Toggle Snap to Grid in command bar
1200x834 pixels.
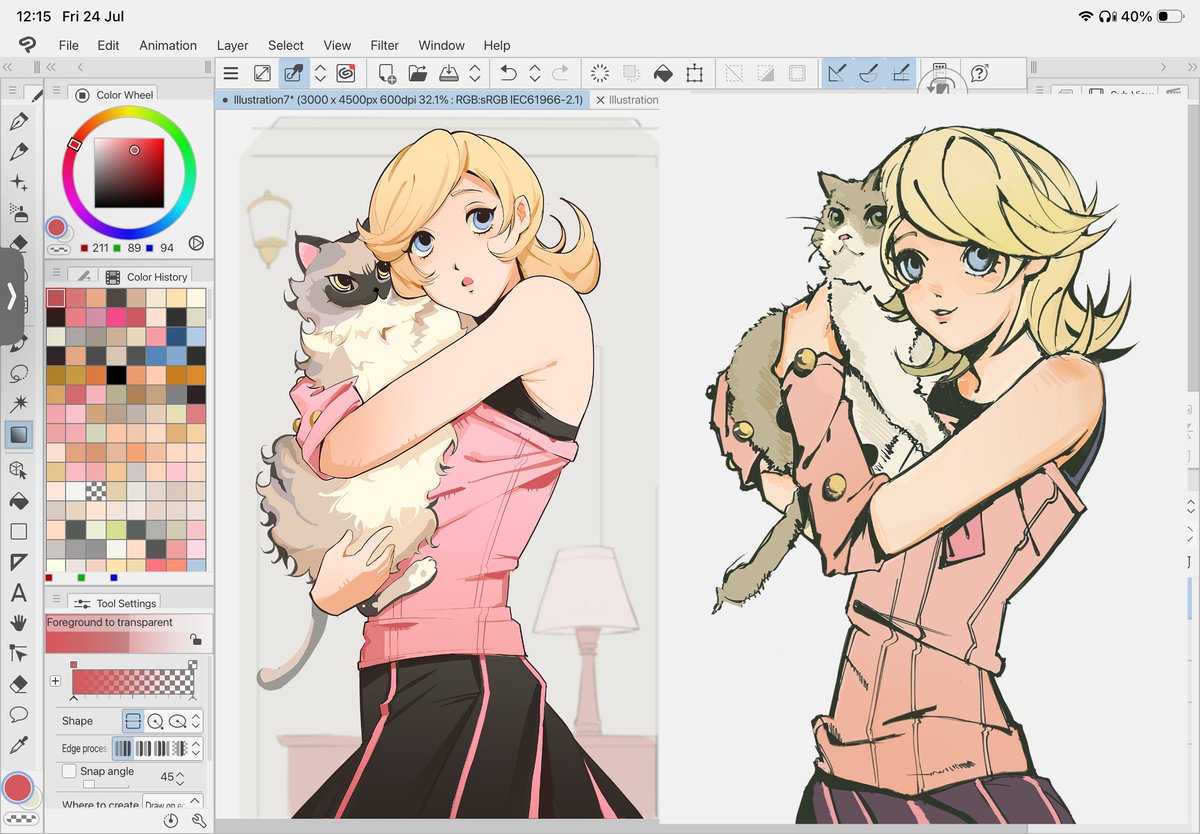[900, 73]
